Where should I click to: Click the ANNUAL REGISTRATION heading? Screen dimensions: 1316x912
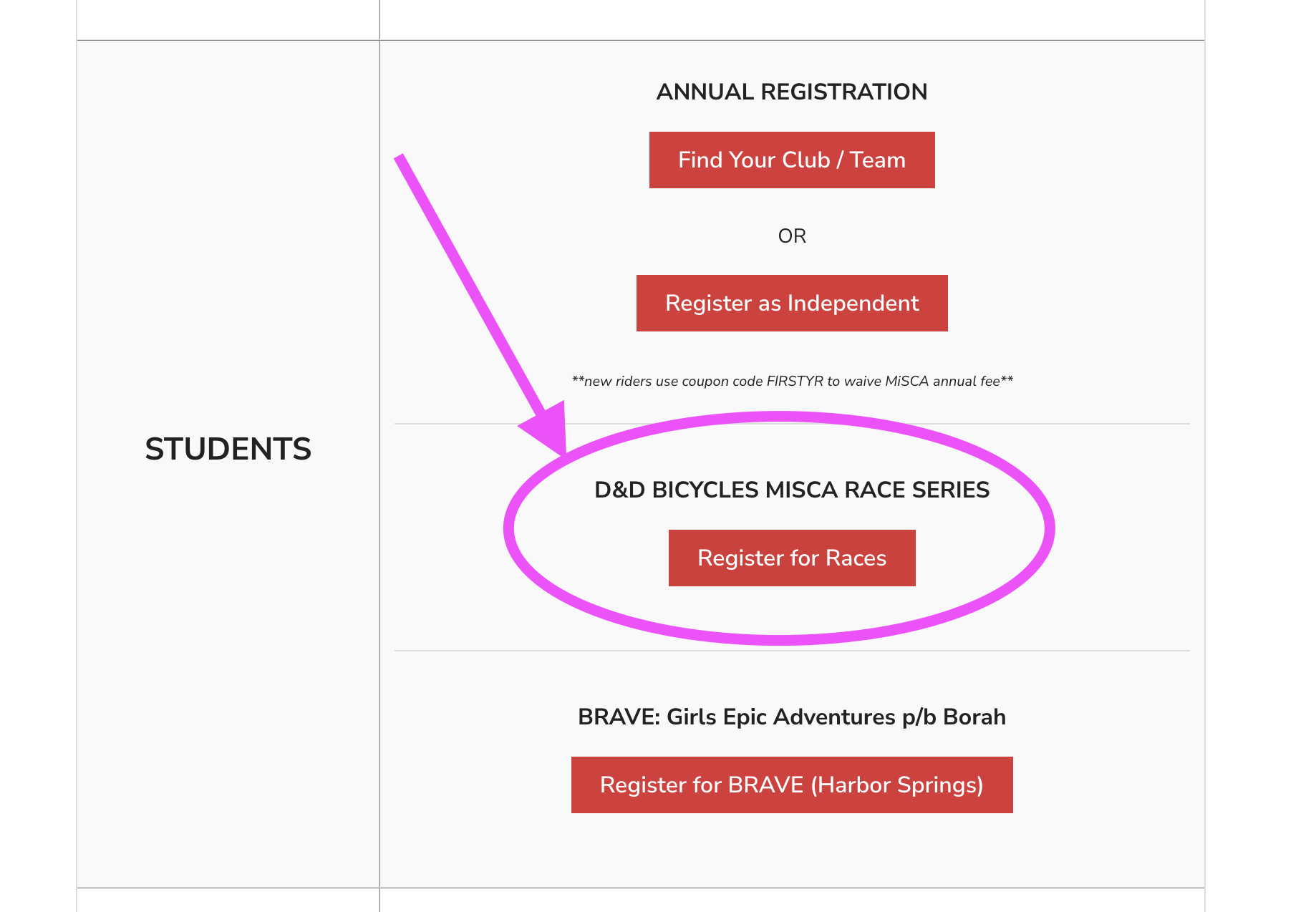click(791, 92)
